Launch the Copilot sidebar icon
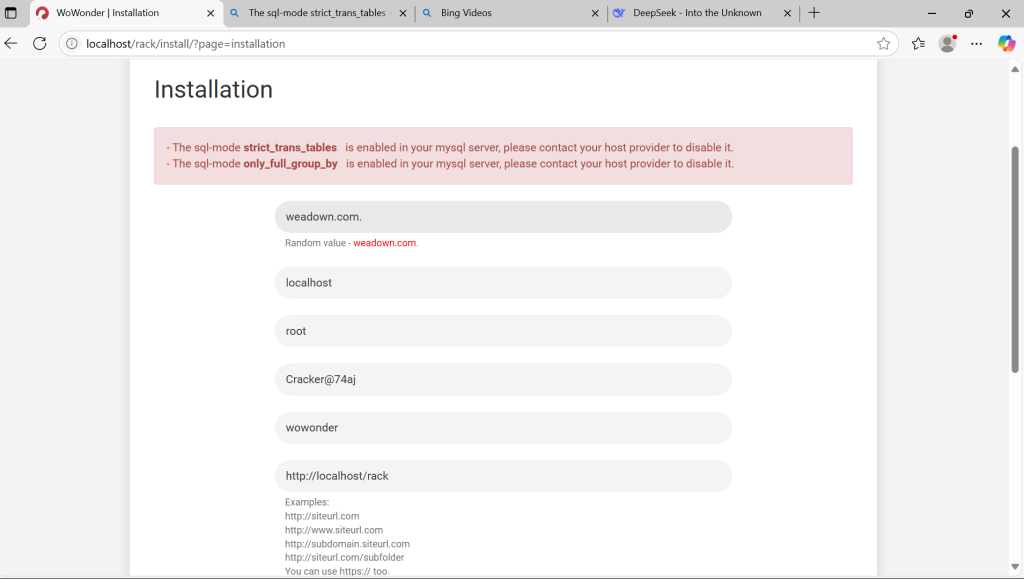The width and height of the screenshot is (1024, 579). tap(1006, 44)
